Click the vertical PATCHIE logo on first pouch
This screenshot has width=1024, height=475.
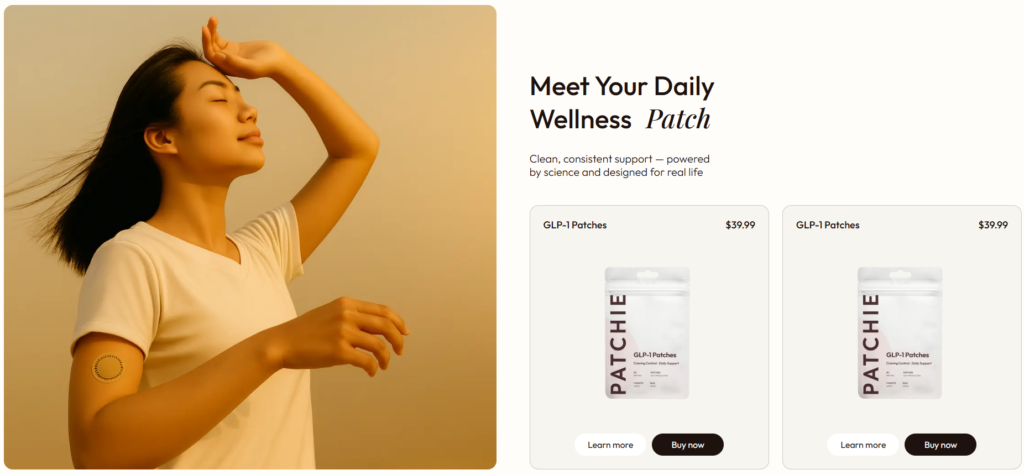pos(618,344)
